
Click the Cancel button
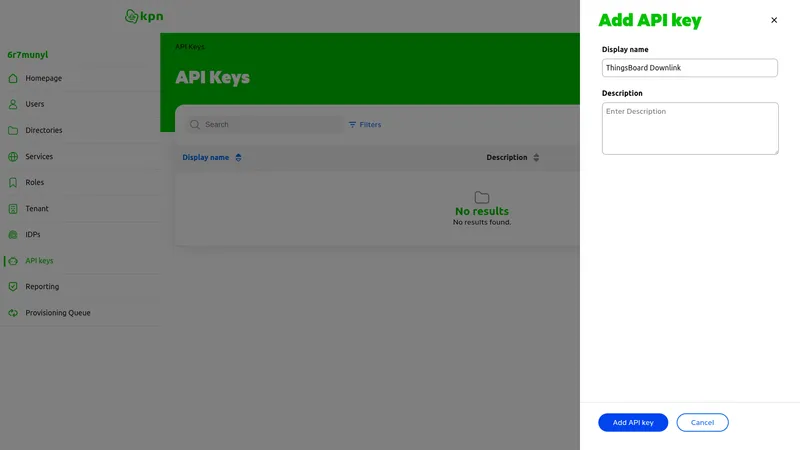click(x=702, y=422)
